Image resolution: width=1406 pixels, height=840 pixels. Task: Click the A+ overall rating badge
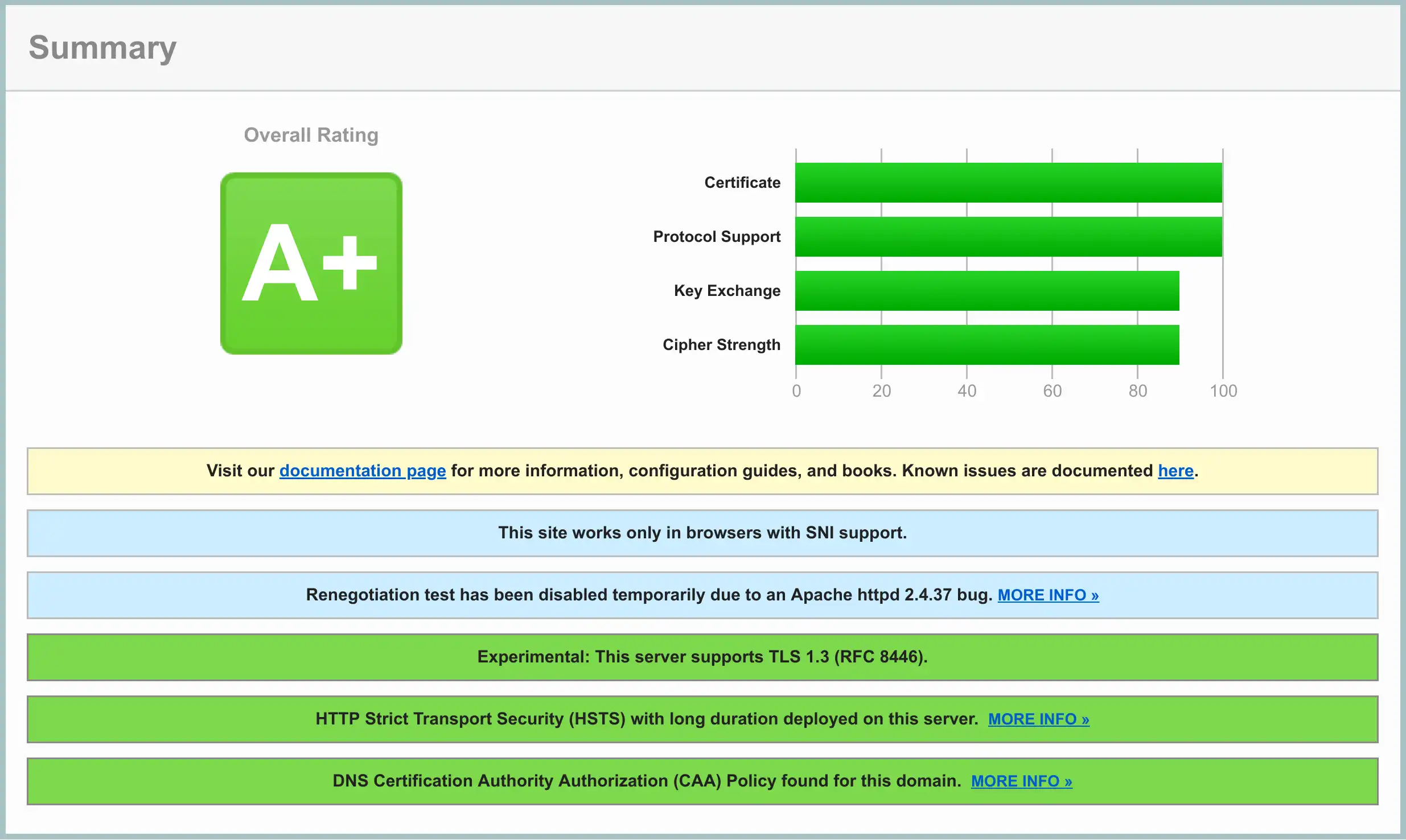[x=311, y=263]
